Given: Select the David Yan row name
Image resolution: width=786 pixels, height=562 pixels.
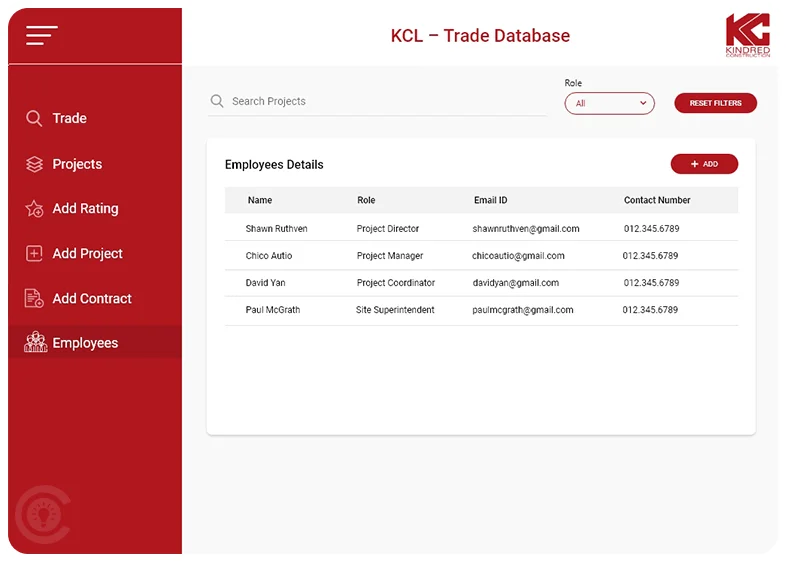Looking at the screenshot, I should (x=265, y=283).
